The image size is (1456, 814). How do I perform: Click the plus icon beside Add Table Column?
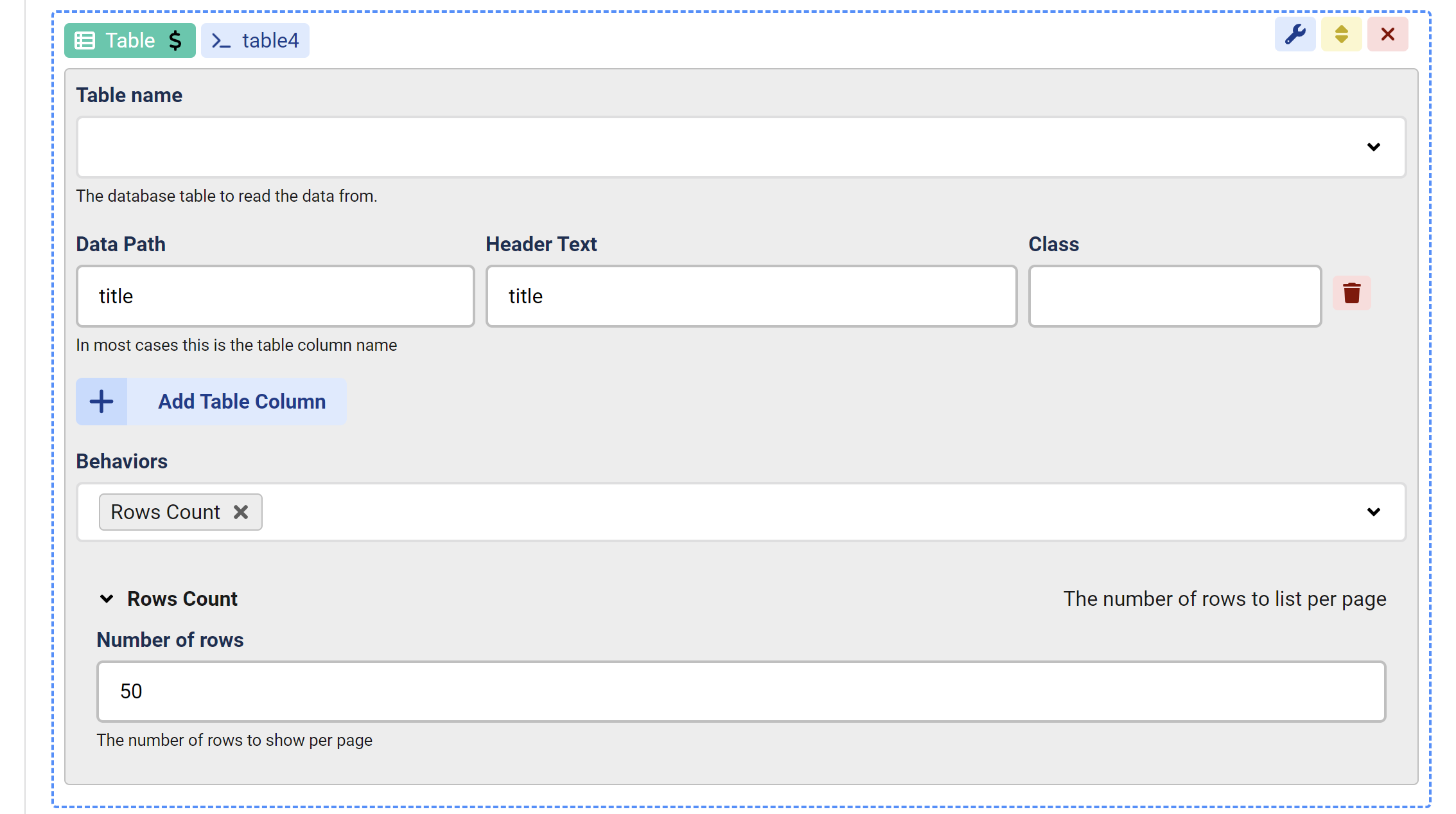coord(101,402)
